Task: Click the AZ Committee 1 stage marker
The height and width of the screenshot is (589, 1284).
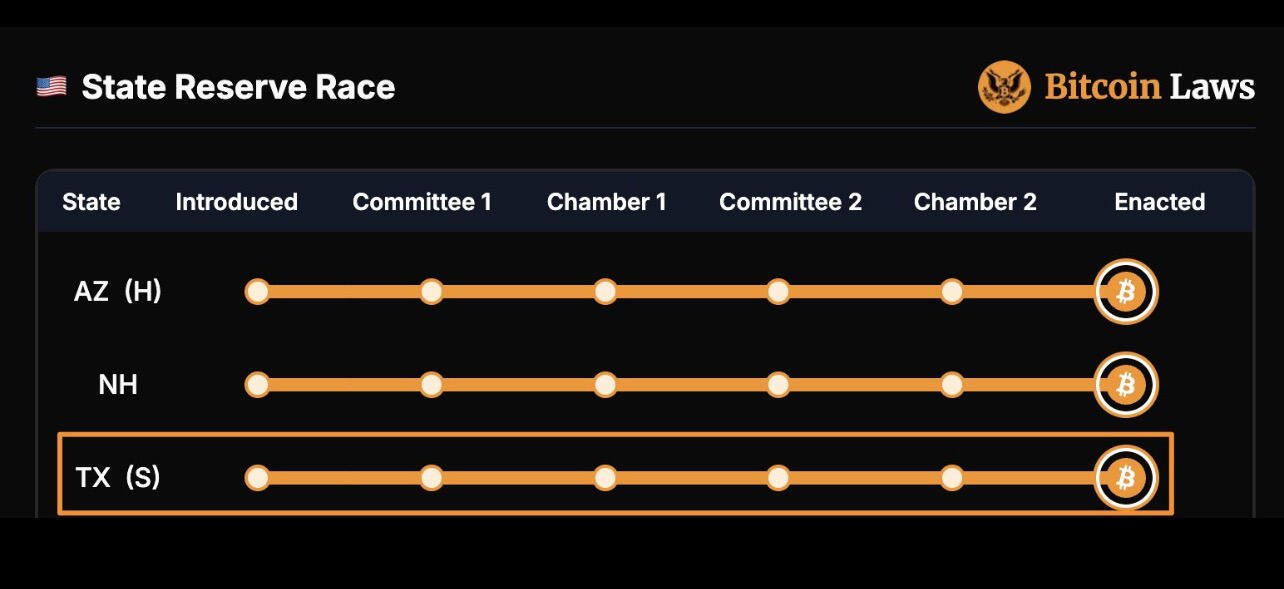Action: click(x=431, y=292)
